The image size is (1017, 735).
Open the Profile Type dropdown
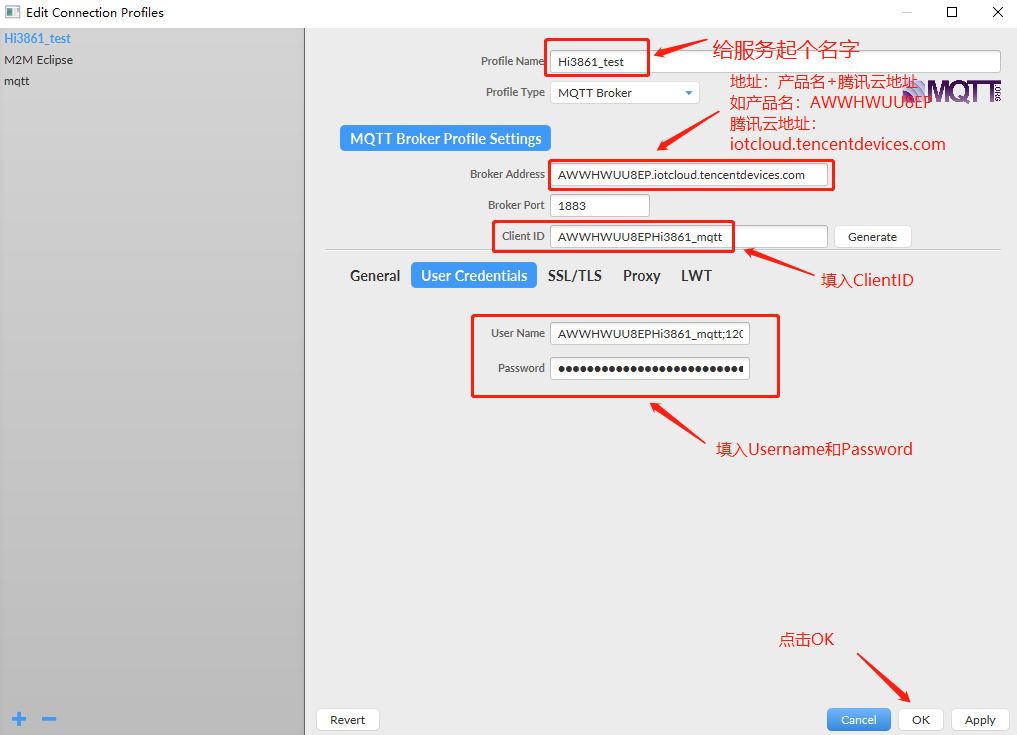tap(624, 93)
